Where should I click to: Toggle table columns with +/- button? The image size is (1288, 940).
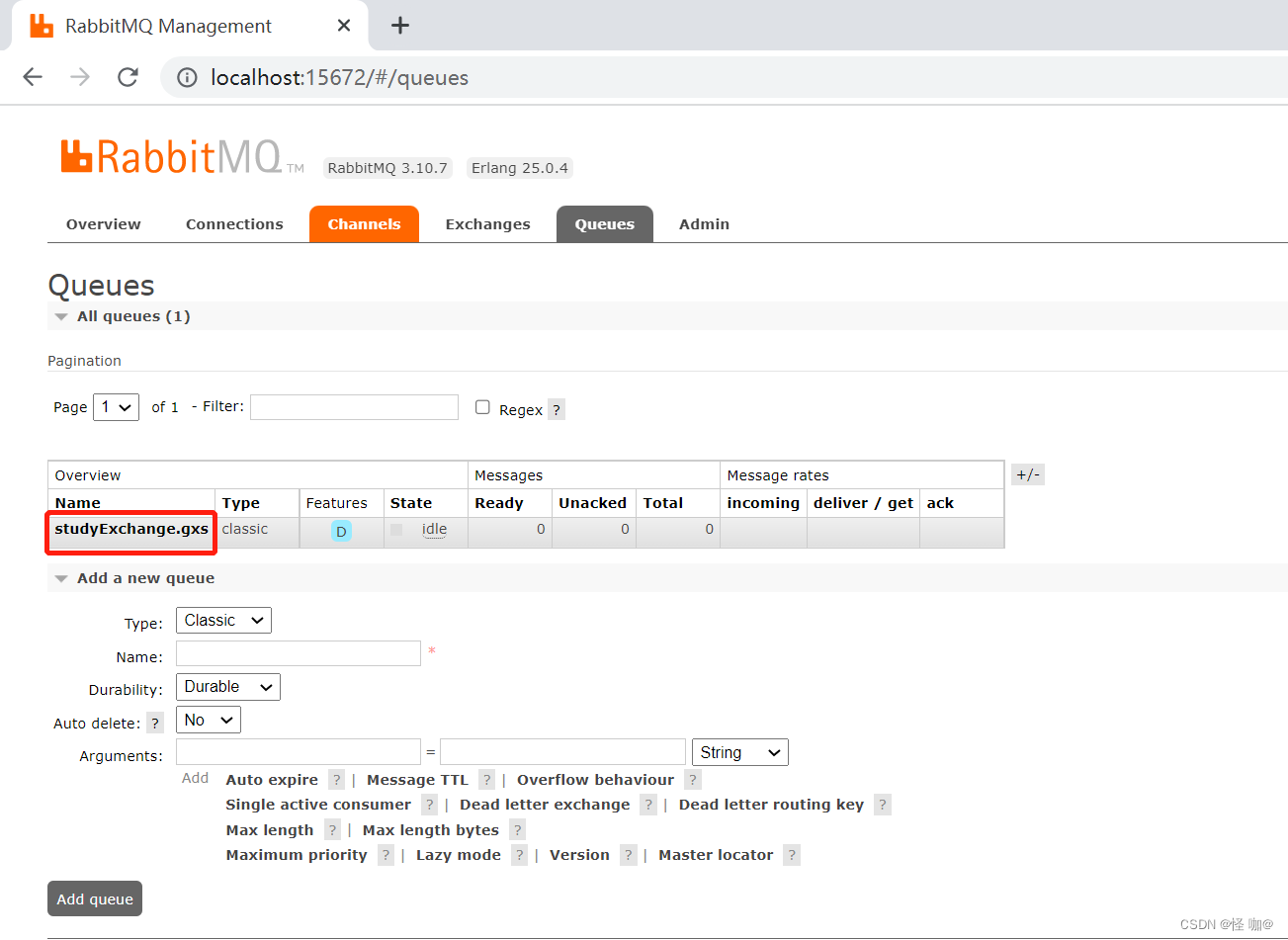point(1027,475)
